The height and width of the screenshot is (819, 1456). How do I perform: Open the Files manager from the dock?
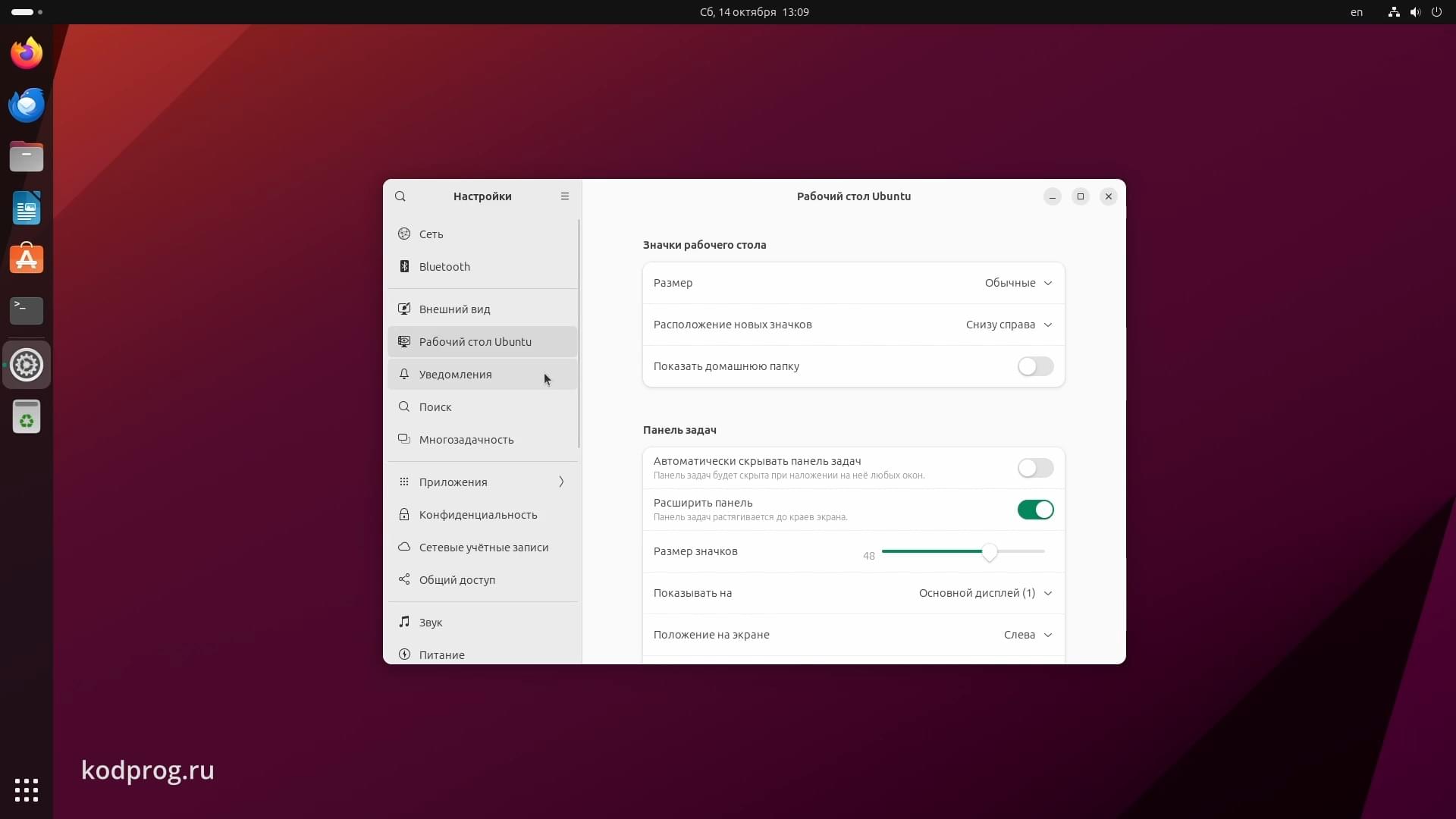pyautogui.click(x=27, y=156)
